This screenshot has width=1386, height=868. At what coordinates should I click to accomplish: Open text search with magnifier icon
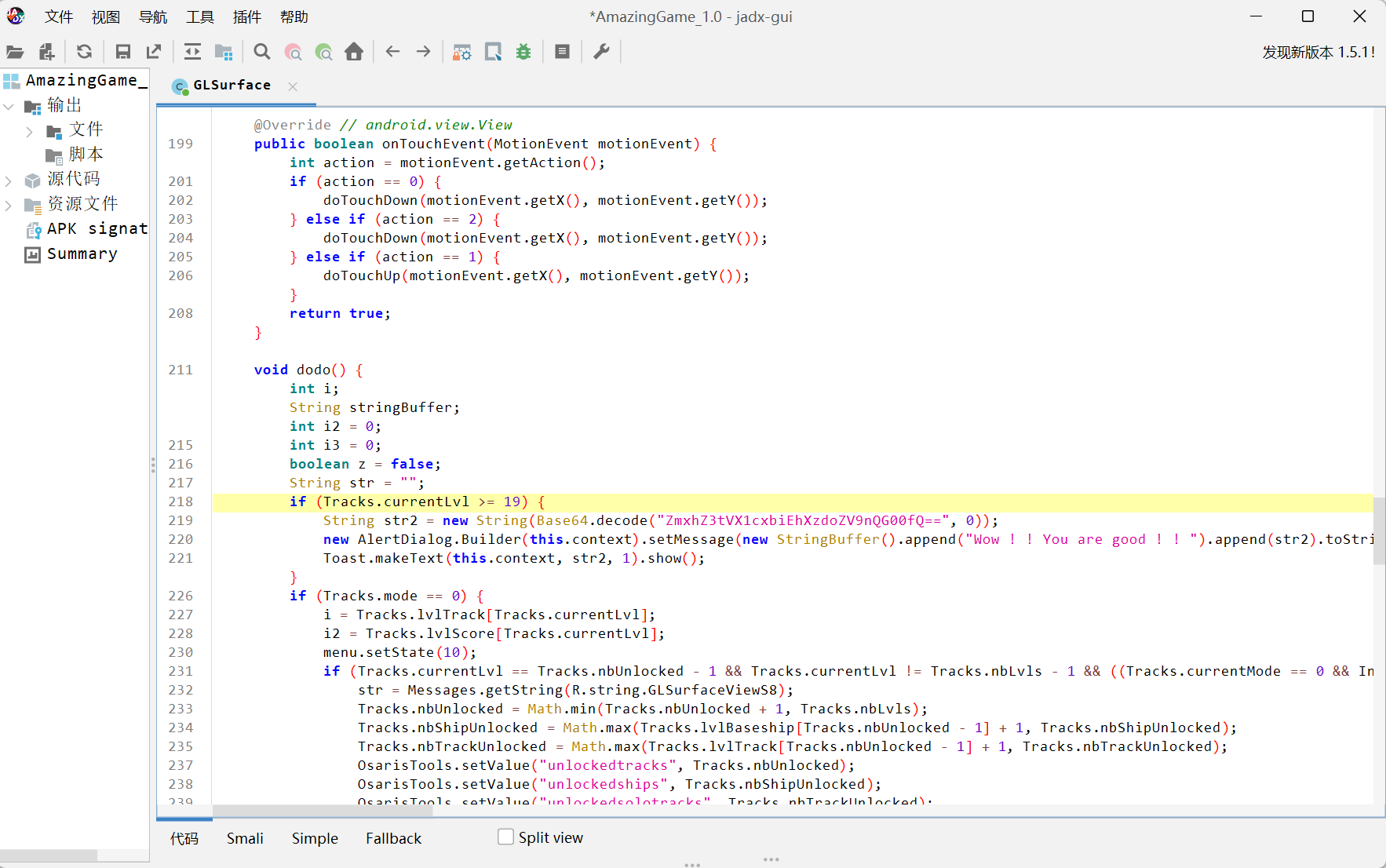(x=262, y=52)
